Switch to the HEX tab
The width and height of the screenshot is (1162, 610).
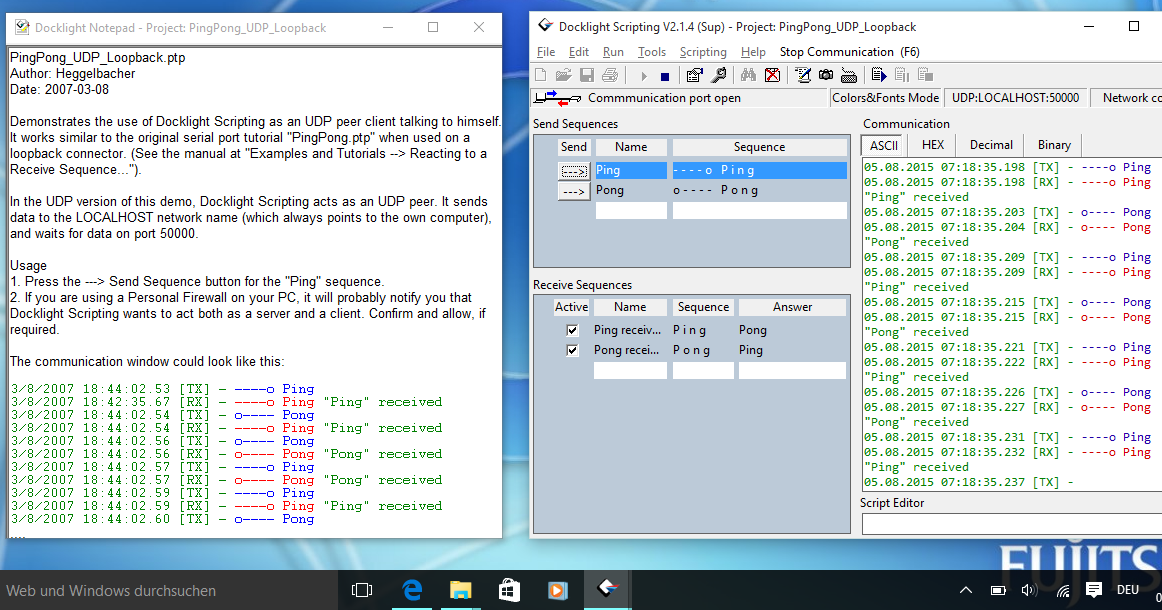point(932,145)
